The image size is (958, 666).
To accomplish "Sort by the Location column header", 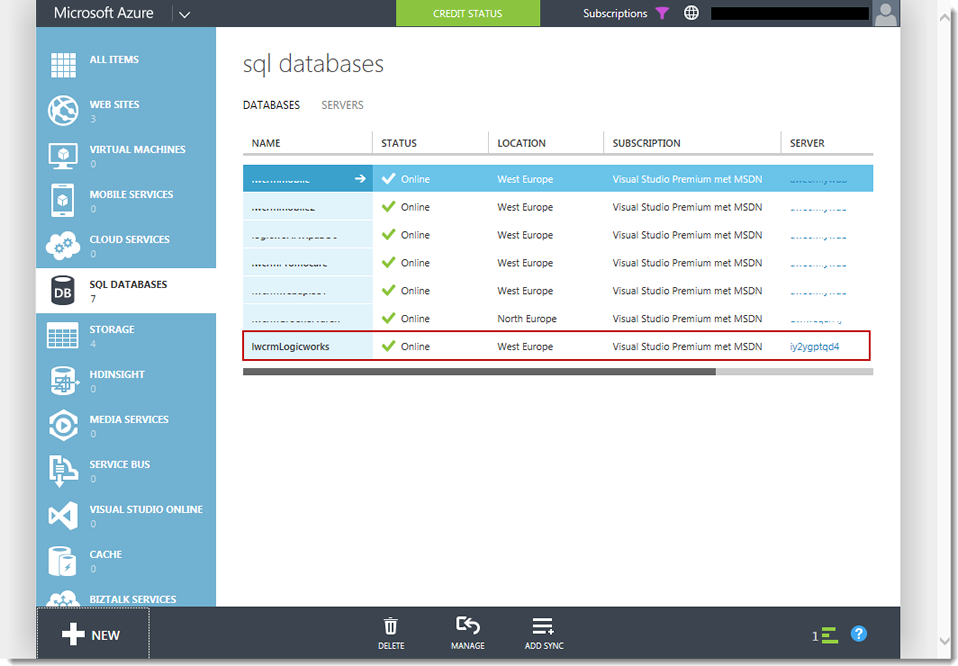I will (521, 143).
